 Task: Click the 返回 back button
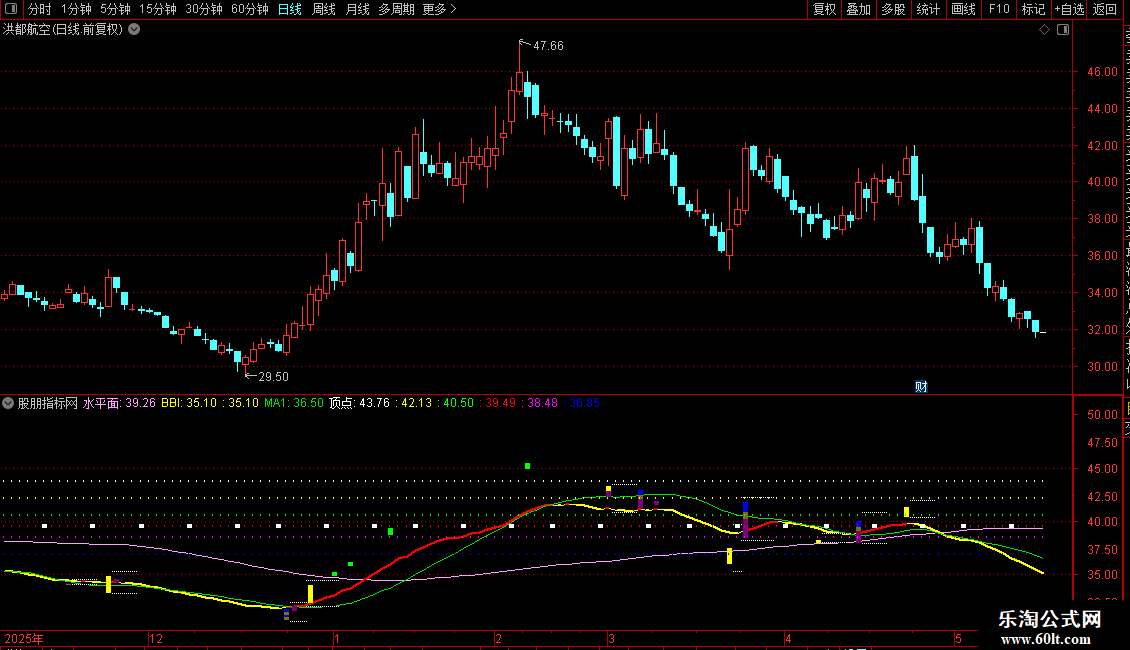[x=1104, y=9]
